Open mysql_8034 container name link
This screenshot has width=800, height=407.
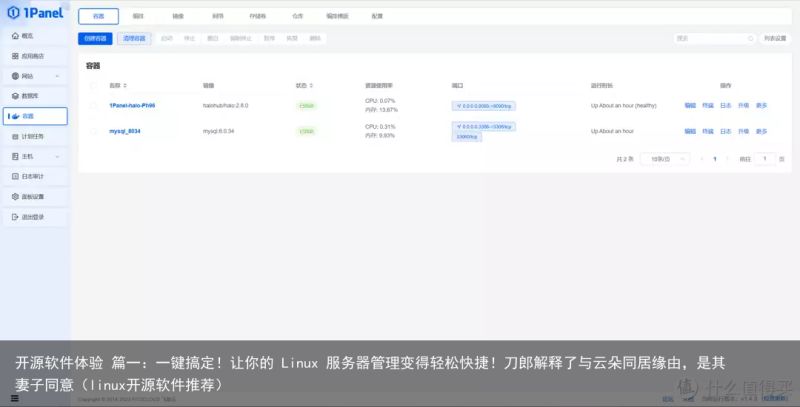point(124,131)
